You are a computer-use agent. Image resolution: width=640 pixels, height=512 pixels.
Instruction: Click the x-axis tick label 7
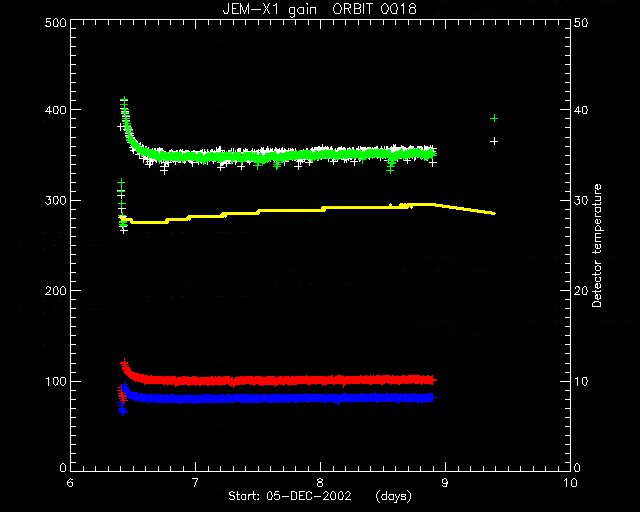click(195, 483)
